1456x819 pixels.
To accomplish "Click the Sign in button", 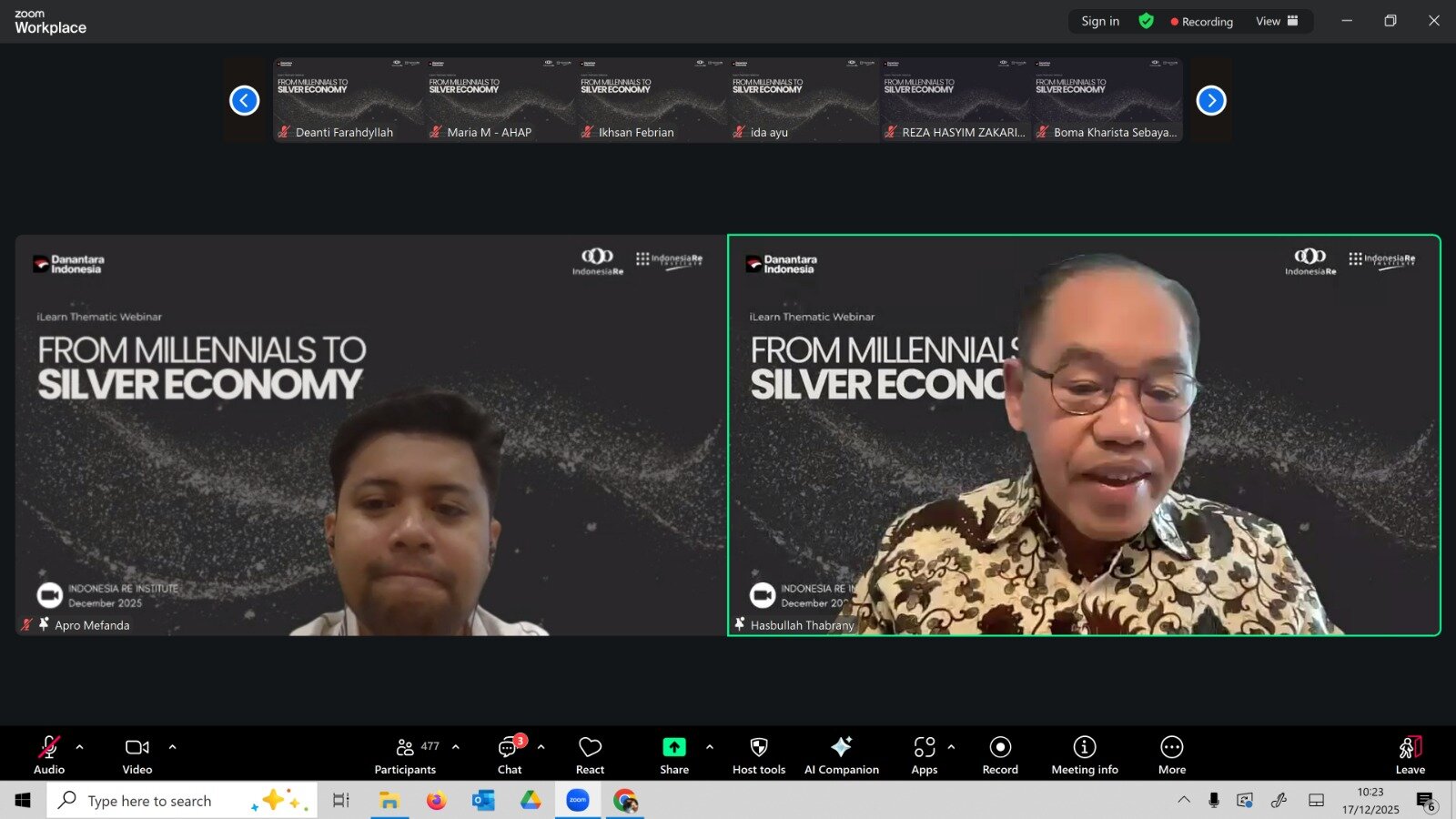I will (x=1099, y=21).
